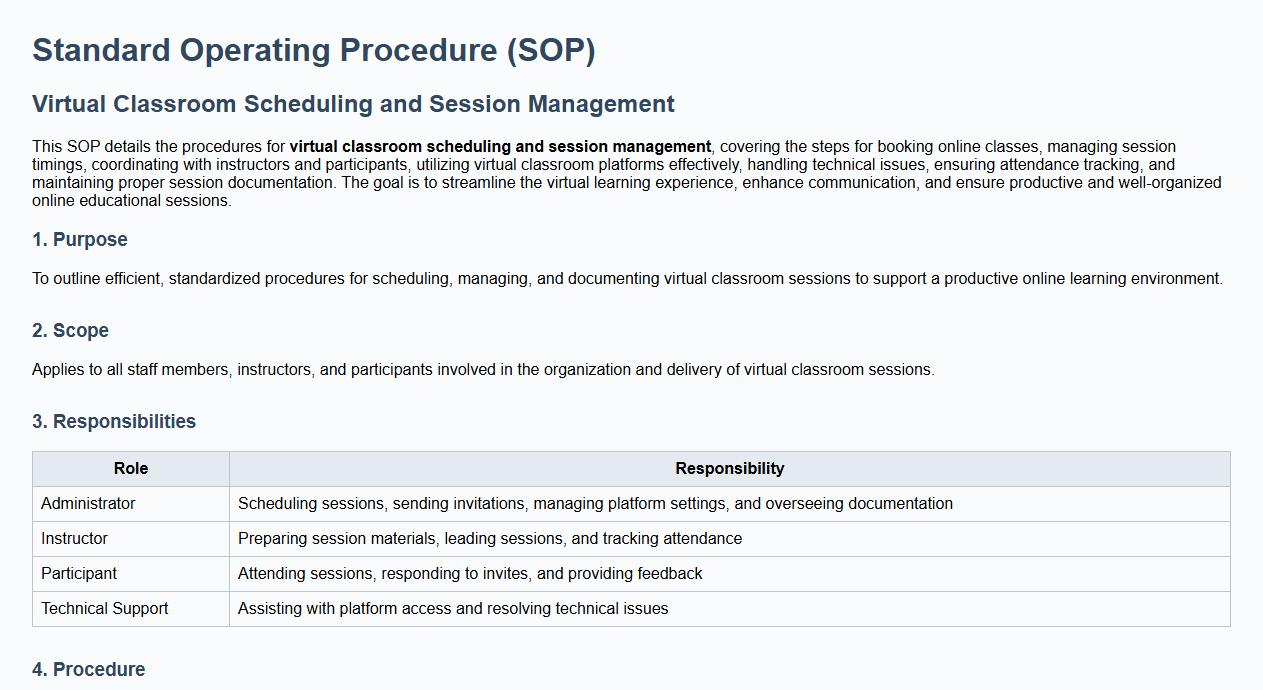
Task: Select the '4. Procedure' heading
Action: 89,670
